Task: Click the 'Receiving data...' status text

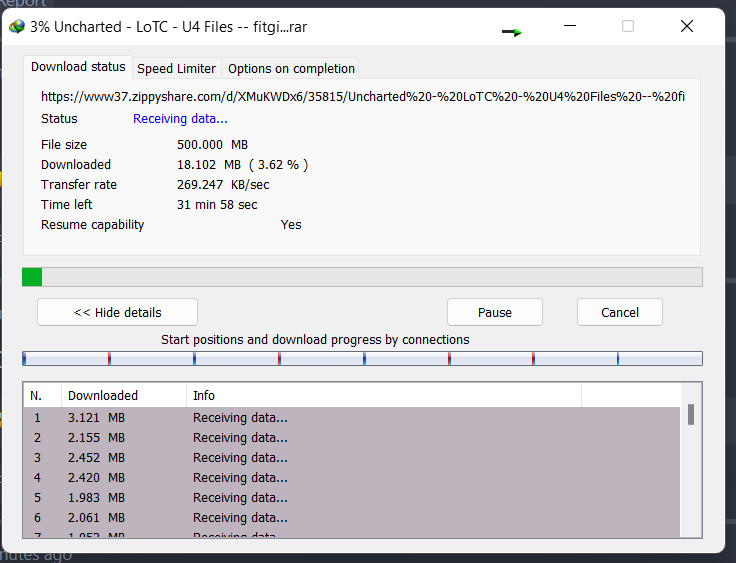Action: click(x=180, y=119)
